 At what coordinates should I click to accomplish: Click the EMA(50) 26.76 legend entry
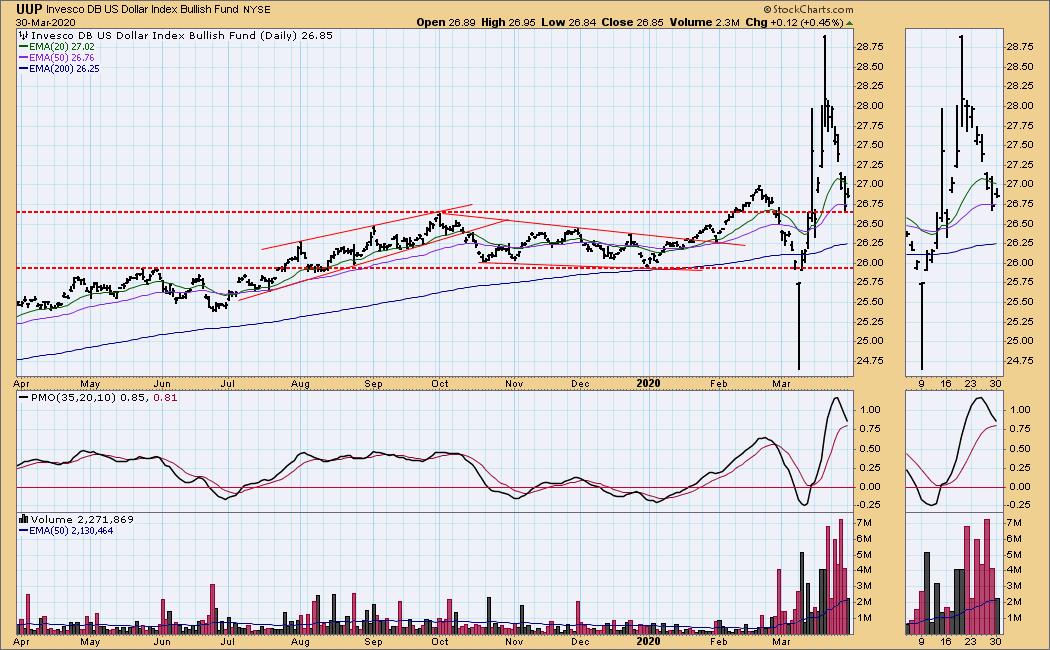(x=62, y=58)
